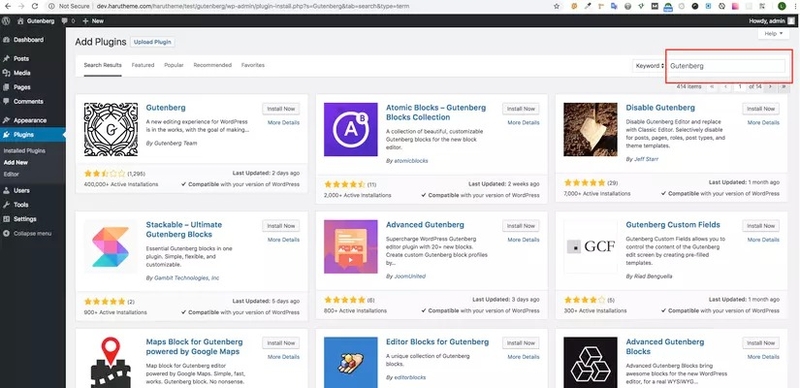Open More Details for Atomic Blocks
800x388 pixels.
coord(523,123)
